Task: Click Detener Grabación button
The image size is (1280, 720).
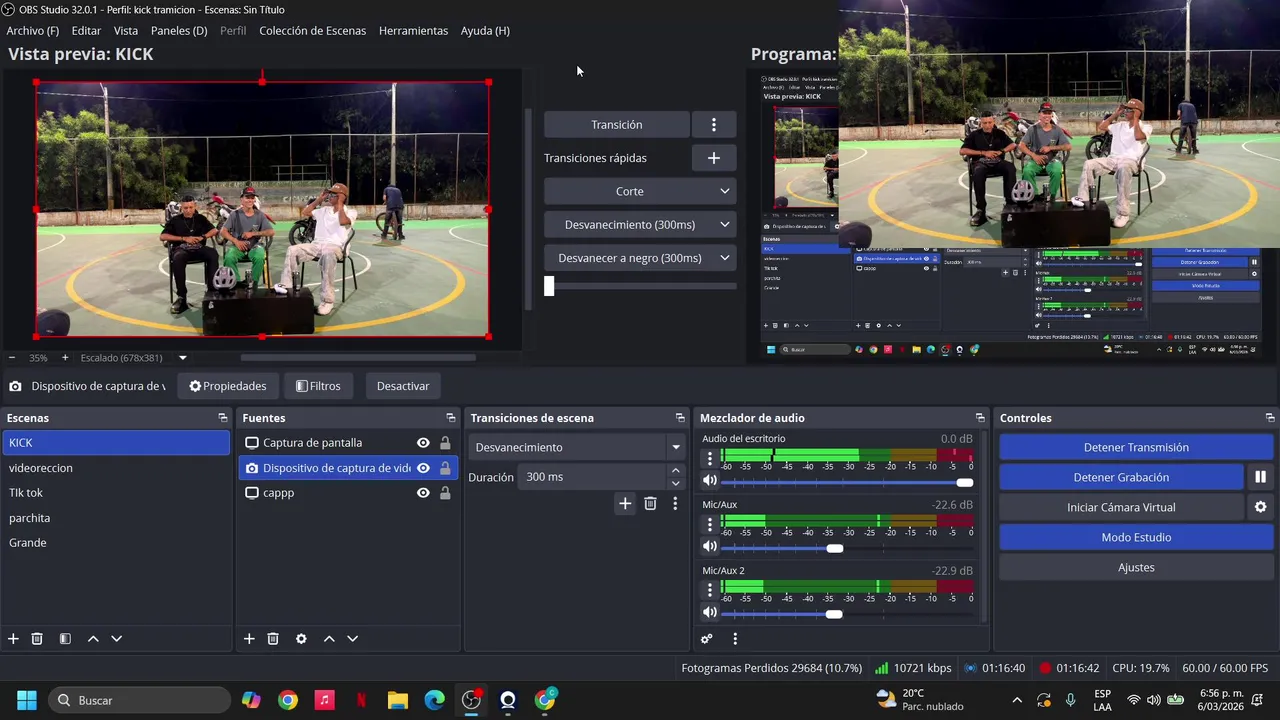Action: [x=1121, y=477]
